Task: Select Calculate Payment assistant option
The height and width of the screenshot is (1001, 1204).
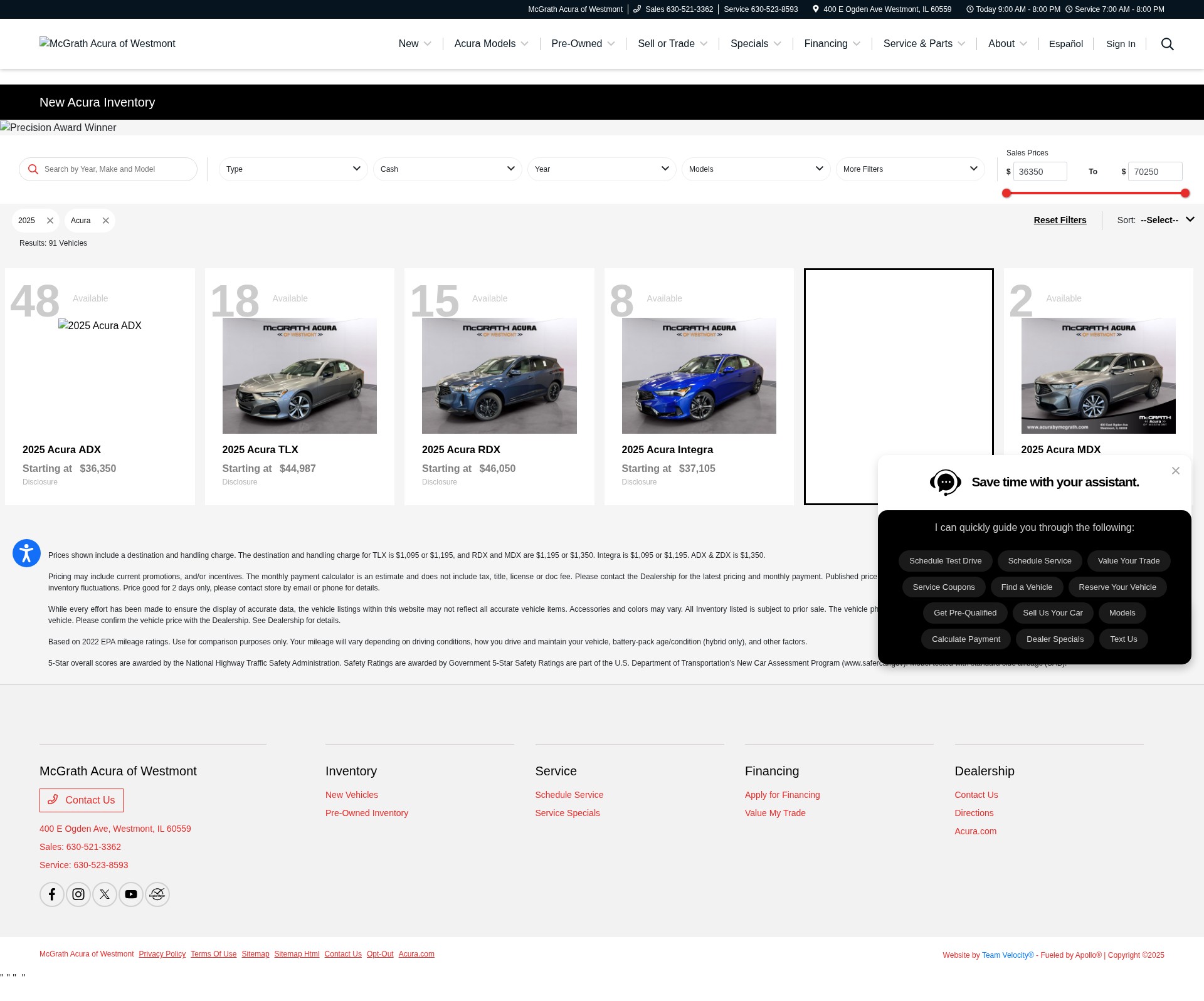Action: pos(966,639)
